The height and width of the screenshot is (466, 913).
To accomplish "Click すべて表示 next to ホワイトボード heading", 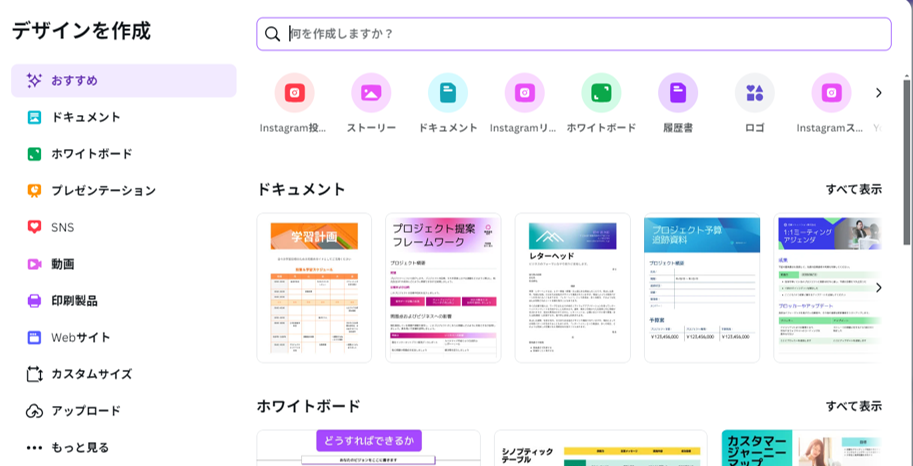I will (x=853, y=406).
